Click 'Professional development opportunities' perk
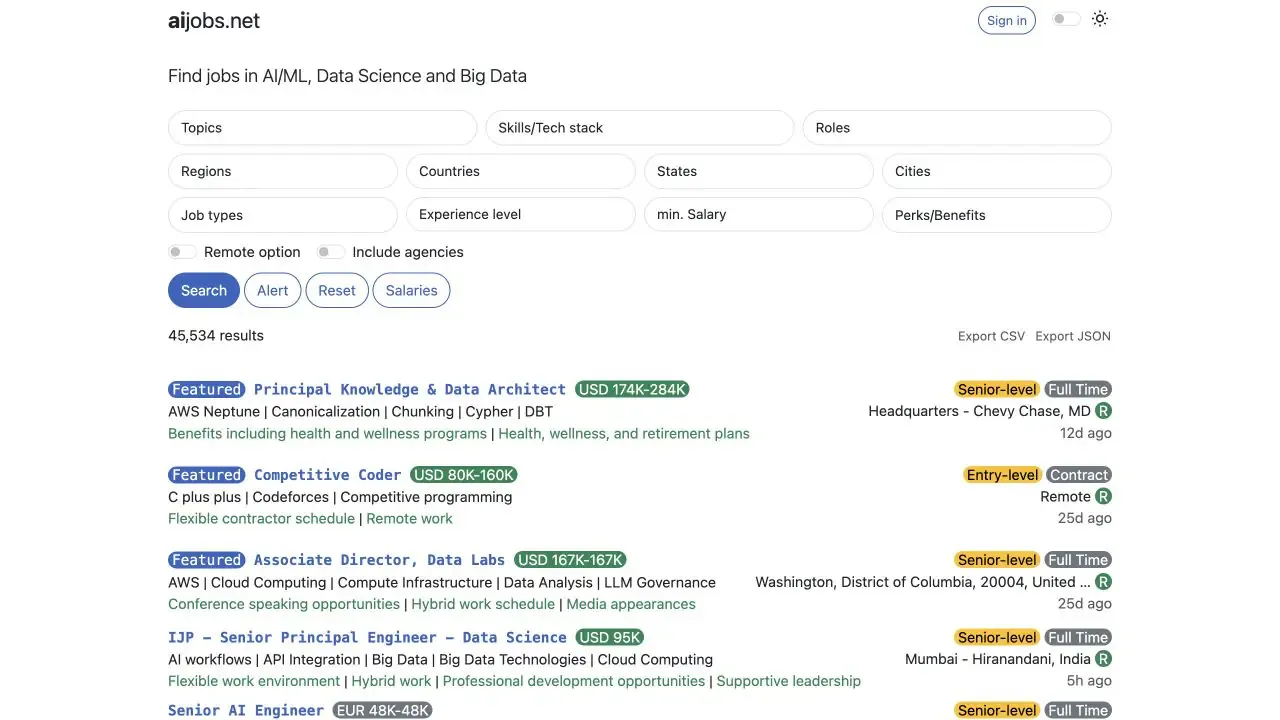This screenshot has width=1280, height=720. pos(574,681)
